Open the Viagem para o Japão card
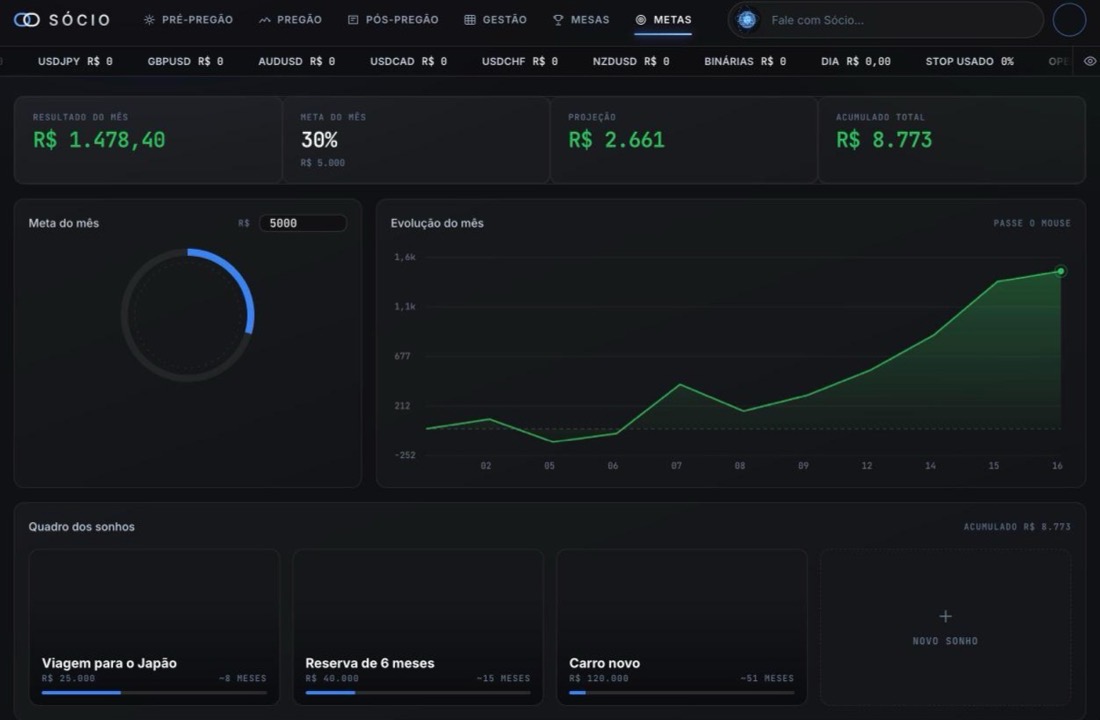1100x720 pixels. [154, 627]
